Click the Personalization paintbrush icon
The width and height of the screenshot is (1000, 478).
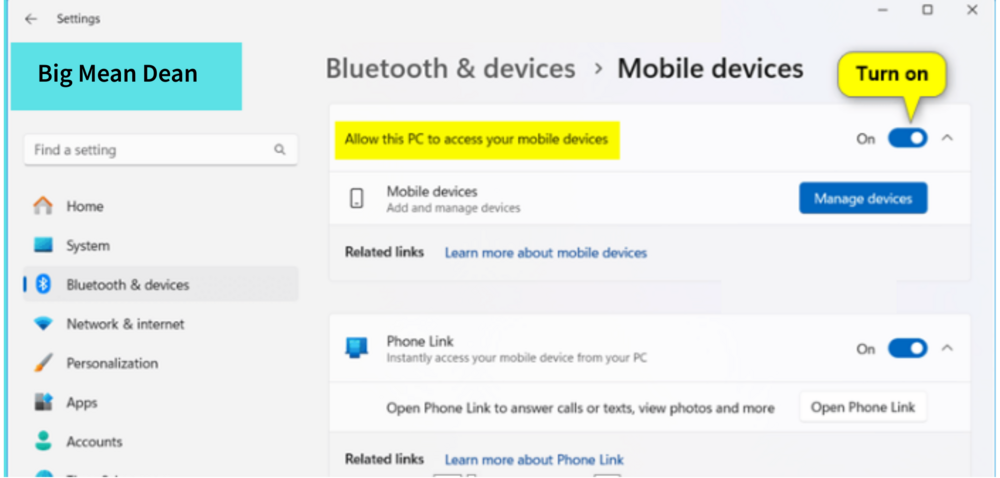[x=43, y=363]
